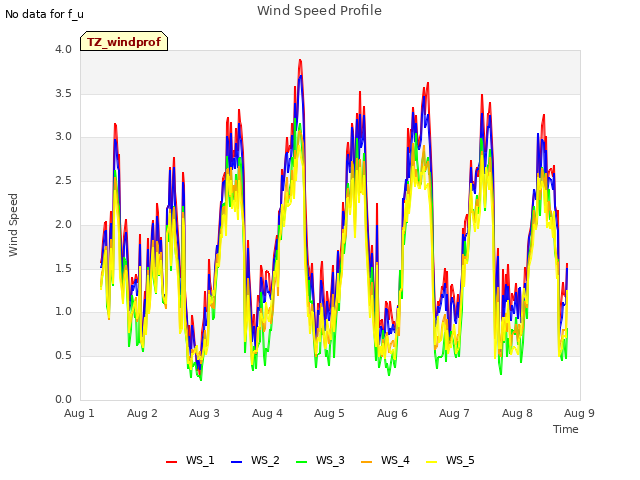
Task: Click the WS_2 legend label
Action: [265, 460]
